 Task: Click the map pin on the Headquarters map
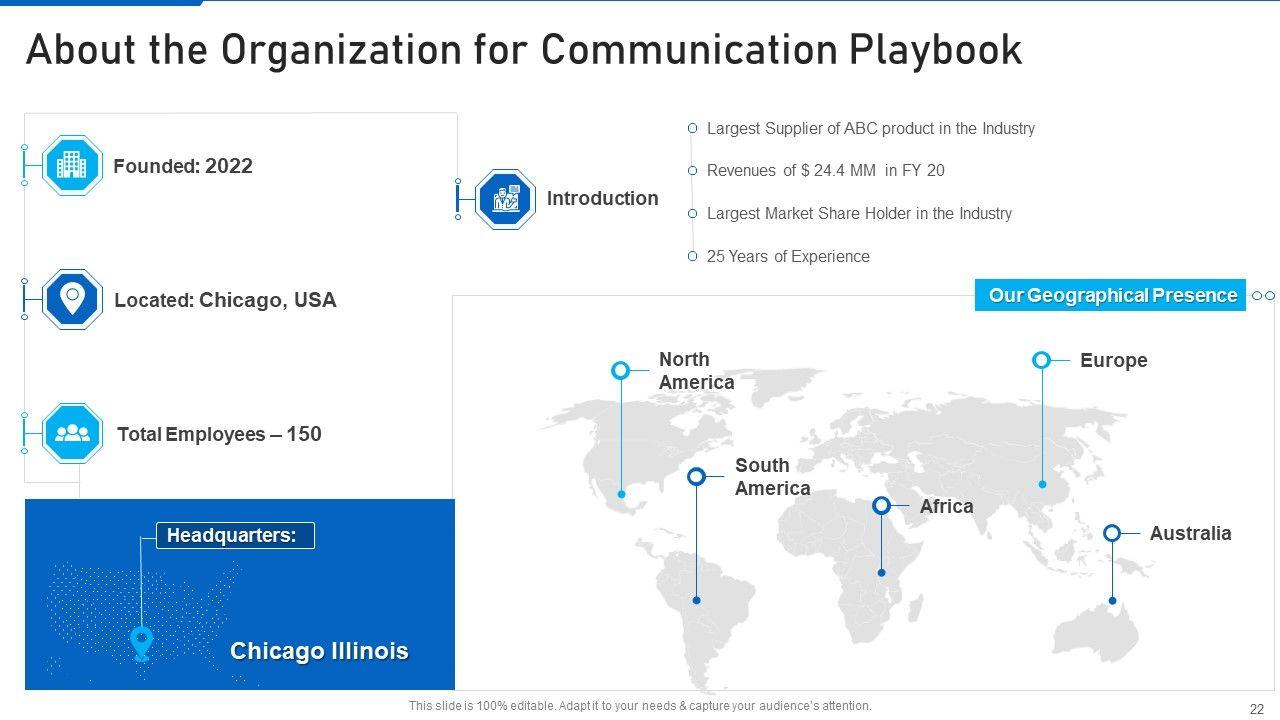tap(142, 642)
